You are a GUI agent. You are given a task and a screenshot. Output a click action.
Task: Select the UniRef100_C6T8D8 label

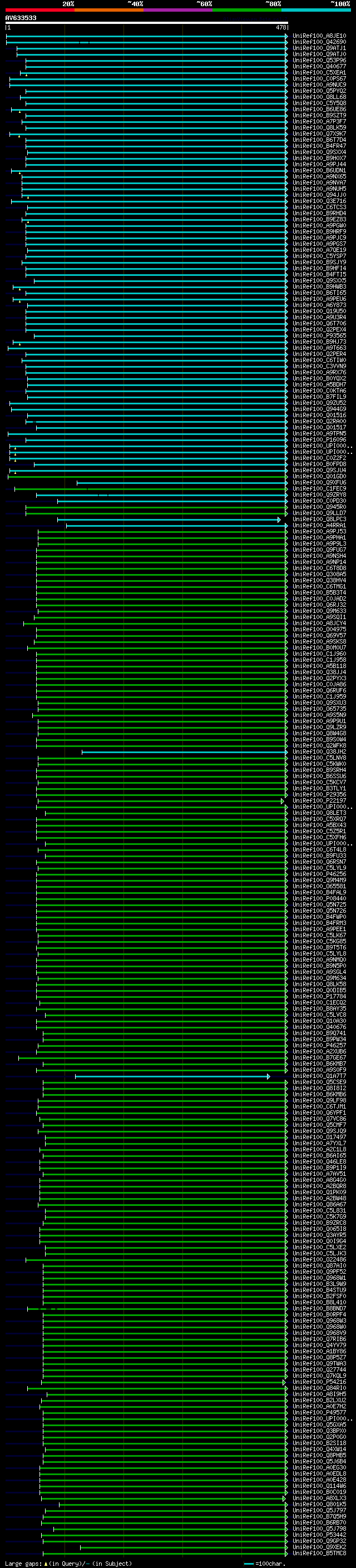pyautogui.click(x=319, y=568)
